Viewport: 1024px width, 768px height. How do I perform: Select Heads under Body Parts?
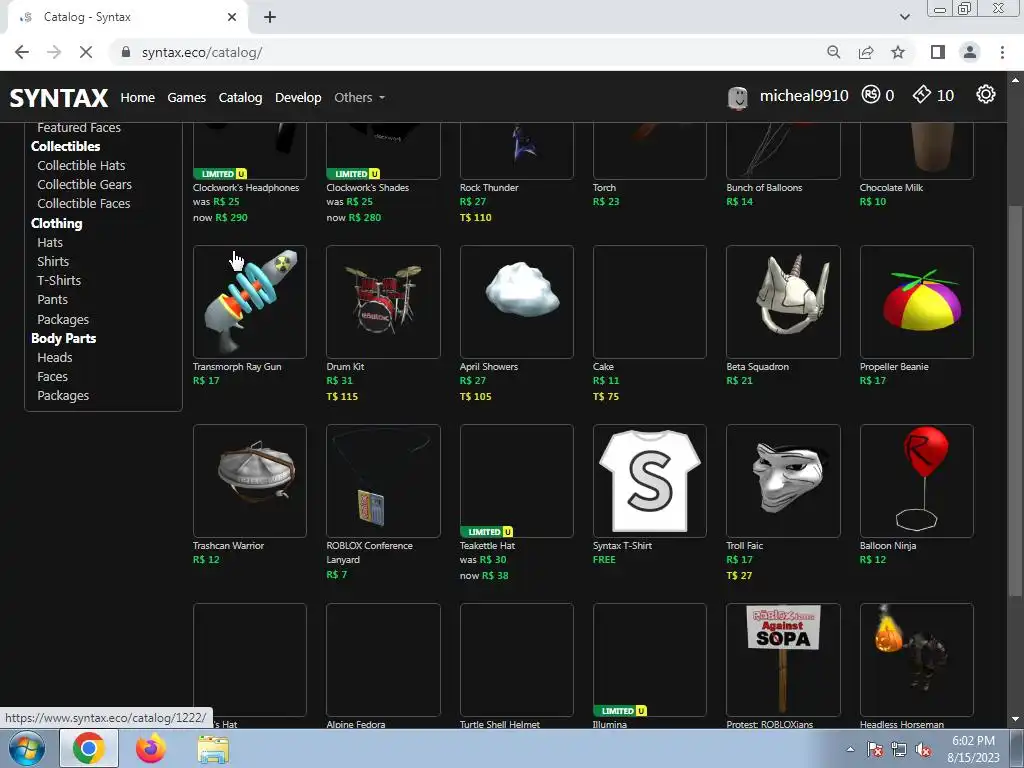pos(55,357)
